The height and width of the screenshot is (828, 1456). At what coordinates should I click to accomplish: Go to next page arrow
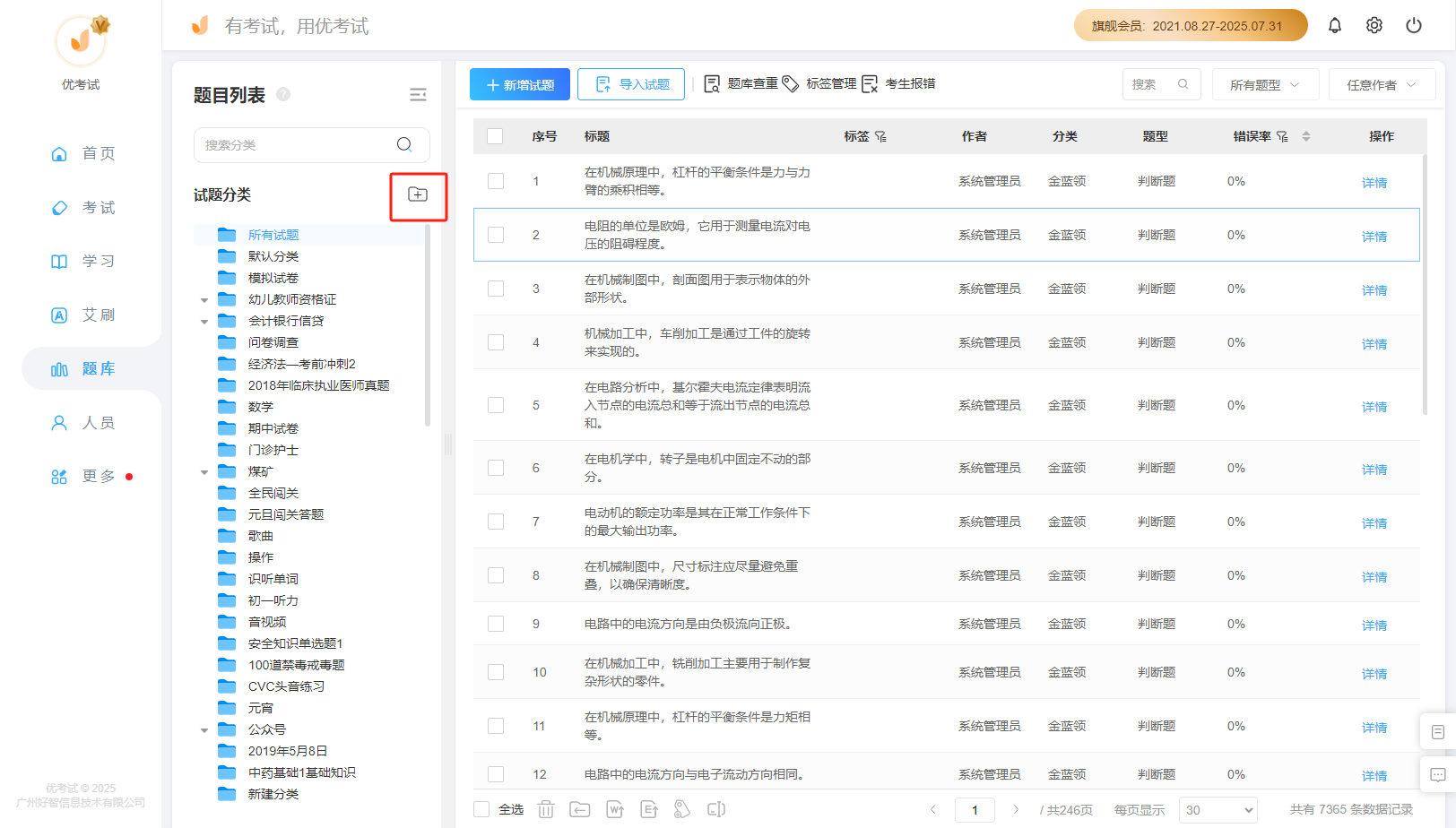[1016, 809]
